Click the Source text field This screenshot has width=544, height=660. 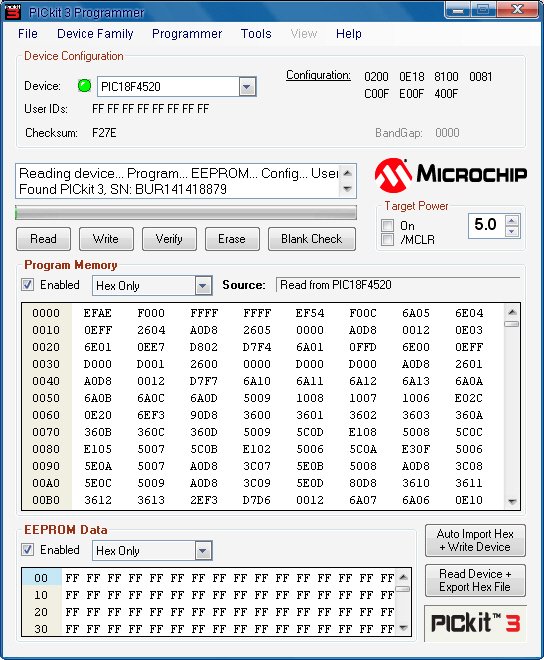click(398, 285)
